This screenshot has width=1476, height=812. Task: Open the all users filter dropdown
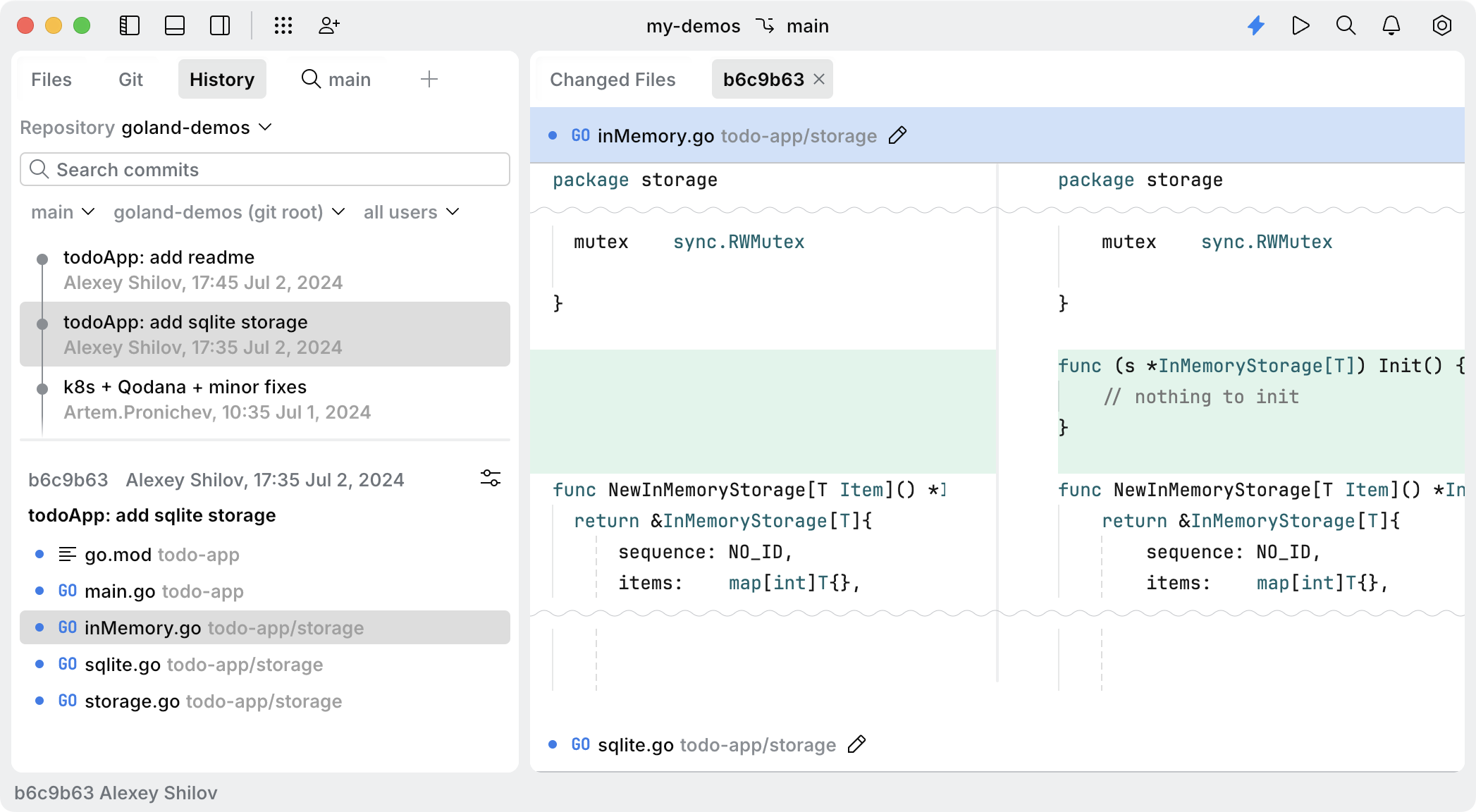[x=412, y=212]
